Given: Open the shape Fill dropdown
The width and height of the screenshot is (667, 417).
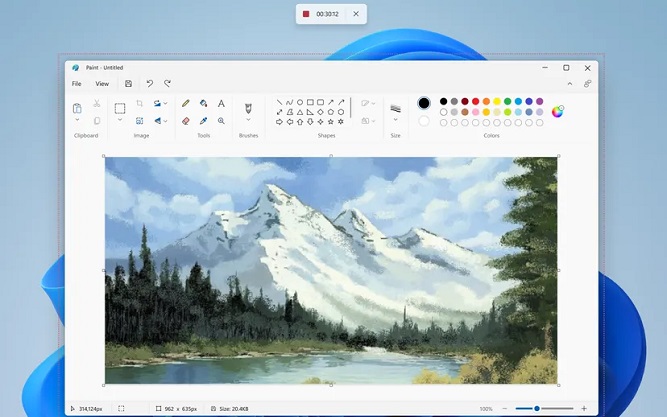Looking at the screenshot, I should pyautogui.click(x=368, y=121).
